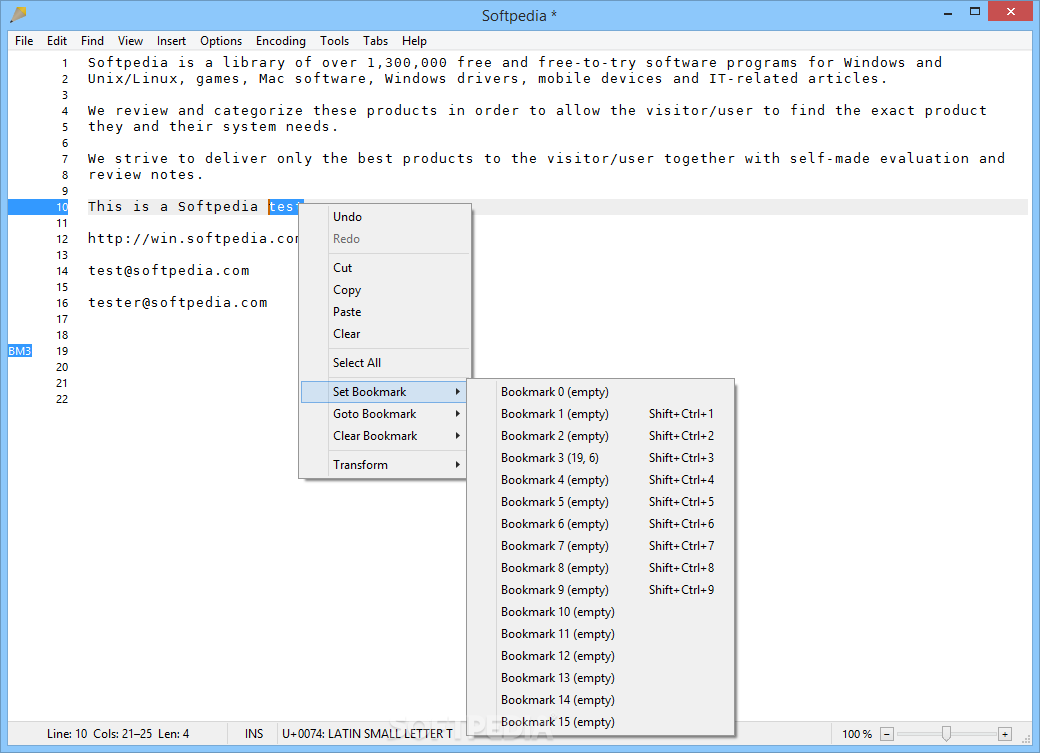This screenshot has height=753, width=1040.
Task: Maximize the Softpedia window
Action: click(975, 11)
